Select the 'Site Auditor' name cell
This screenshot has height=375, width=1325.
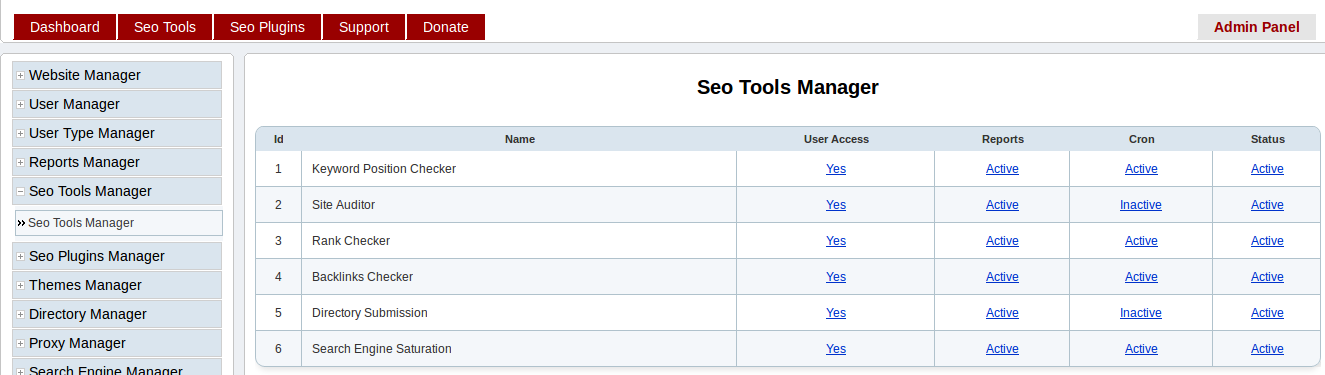tap(519, 205)
